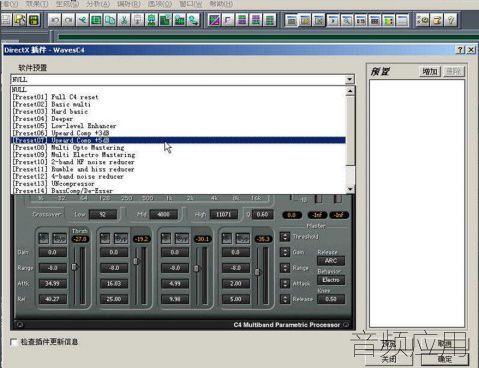Toggle the first band's Solo button
This screenshot has width=479, height=368.
click(x=44, y=238)
